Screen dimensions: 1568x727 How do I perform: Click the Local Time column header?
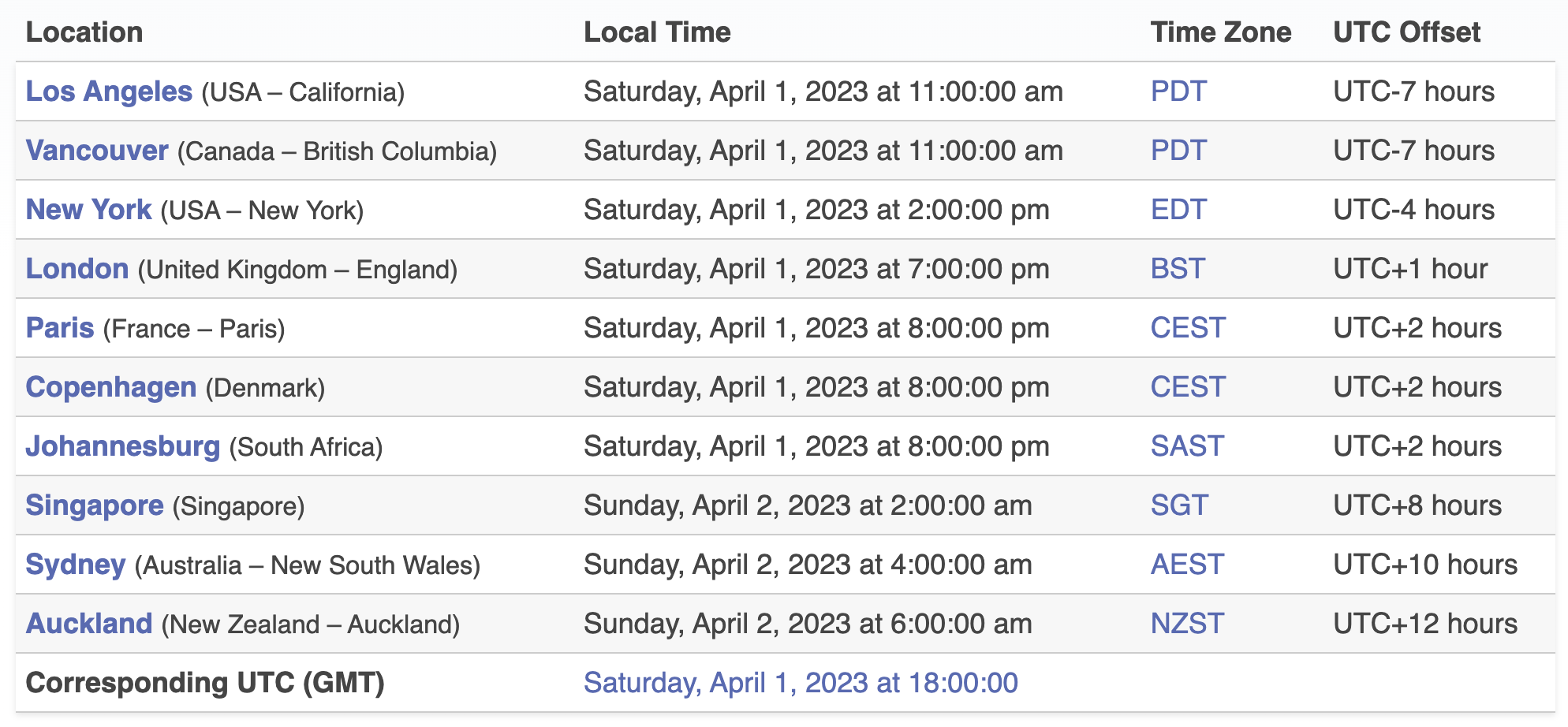click(657, 32)
